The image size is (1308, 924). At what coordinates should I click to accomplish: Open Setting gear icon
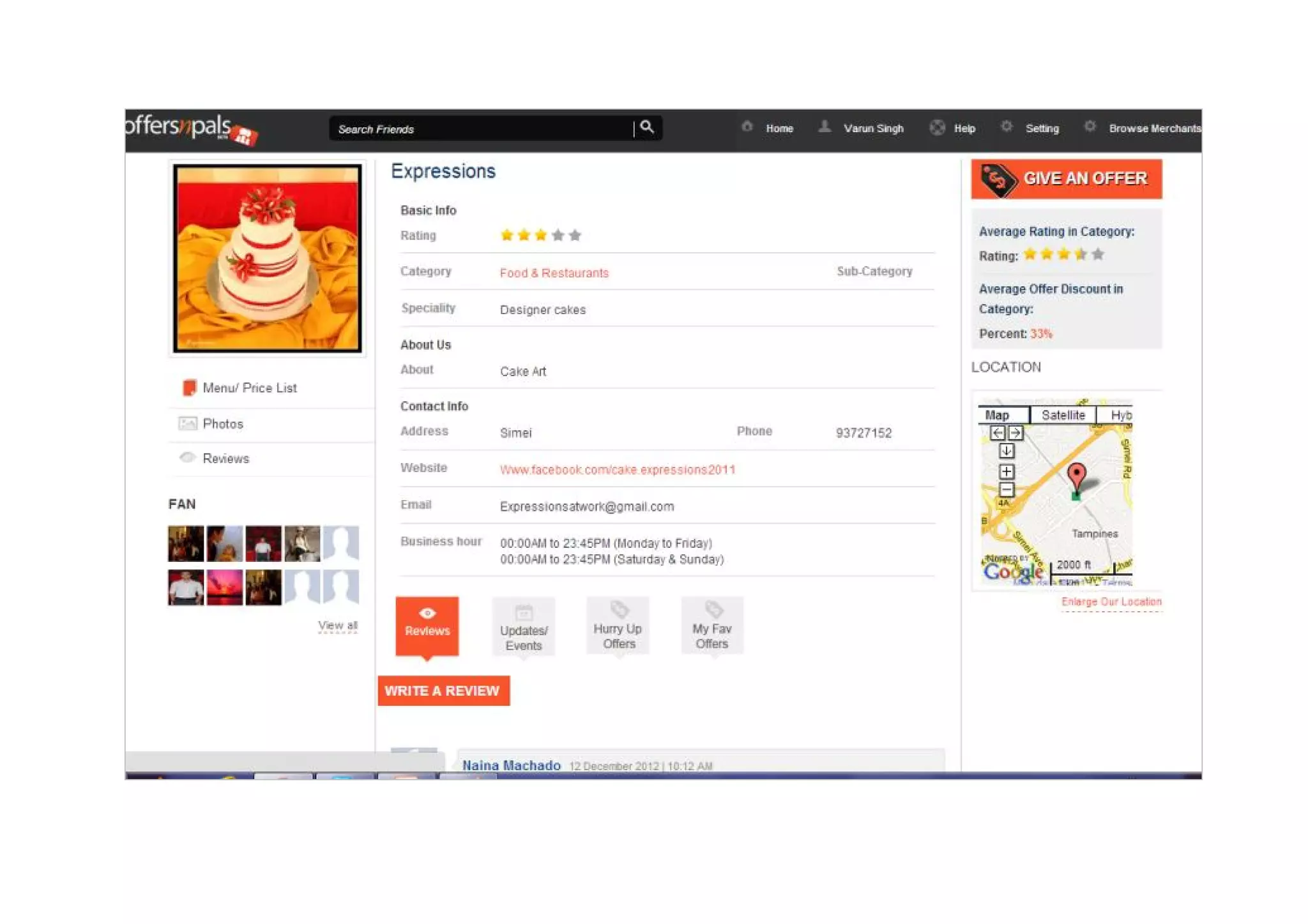coord(1007,127)
